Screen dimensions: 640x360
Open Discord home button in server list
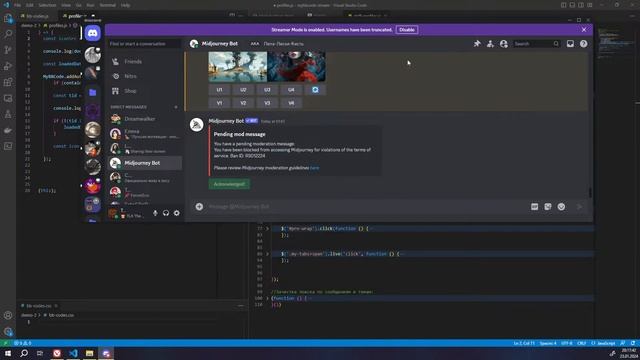click(93, 33)
